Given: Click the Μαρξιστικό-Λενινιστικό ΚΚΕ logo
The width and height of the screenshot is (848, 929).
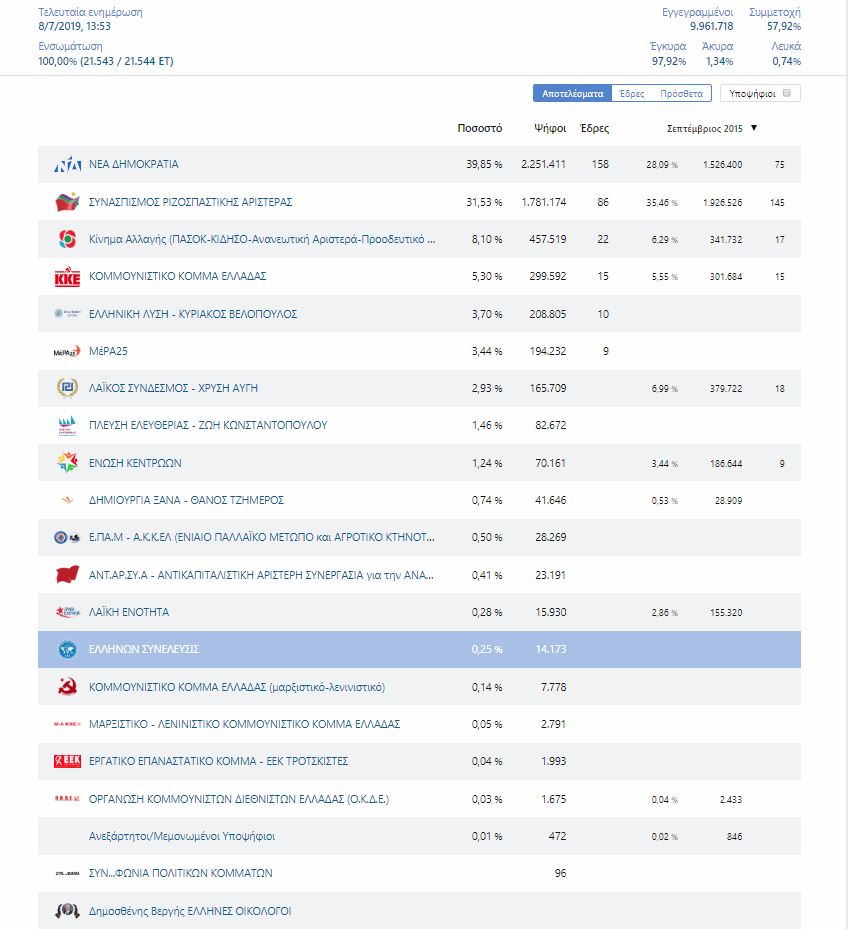Looking at the screenshot, I should pos(67,724).
